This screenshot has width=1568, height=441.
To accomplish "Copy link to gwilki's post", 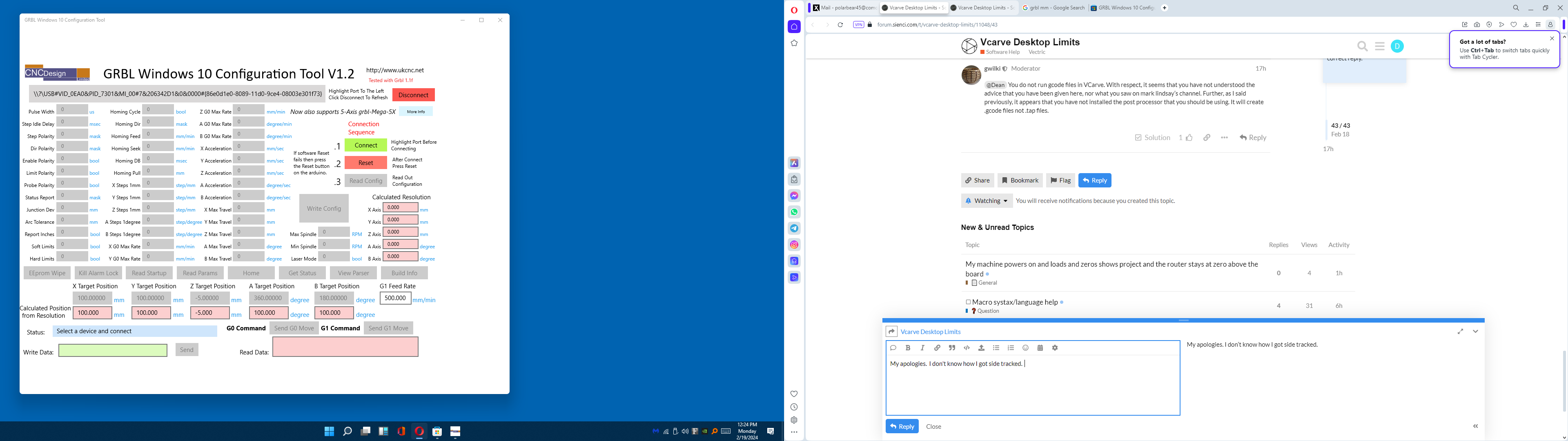I will click(1207, 138).
